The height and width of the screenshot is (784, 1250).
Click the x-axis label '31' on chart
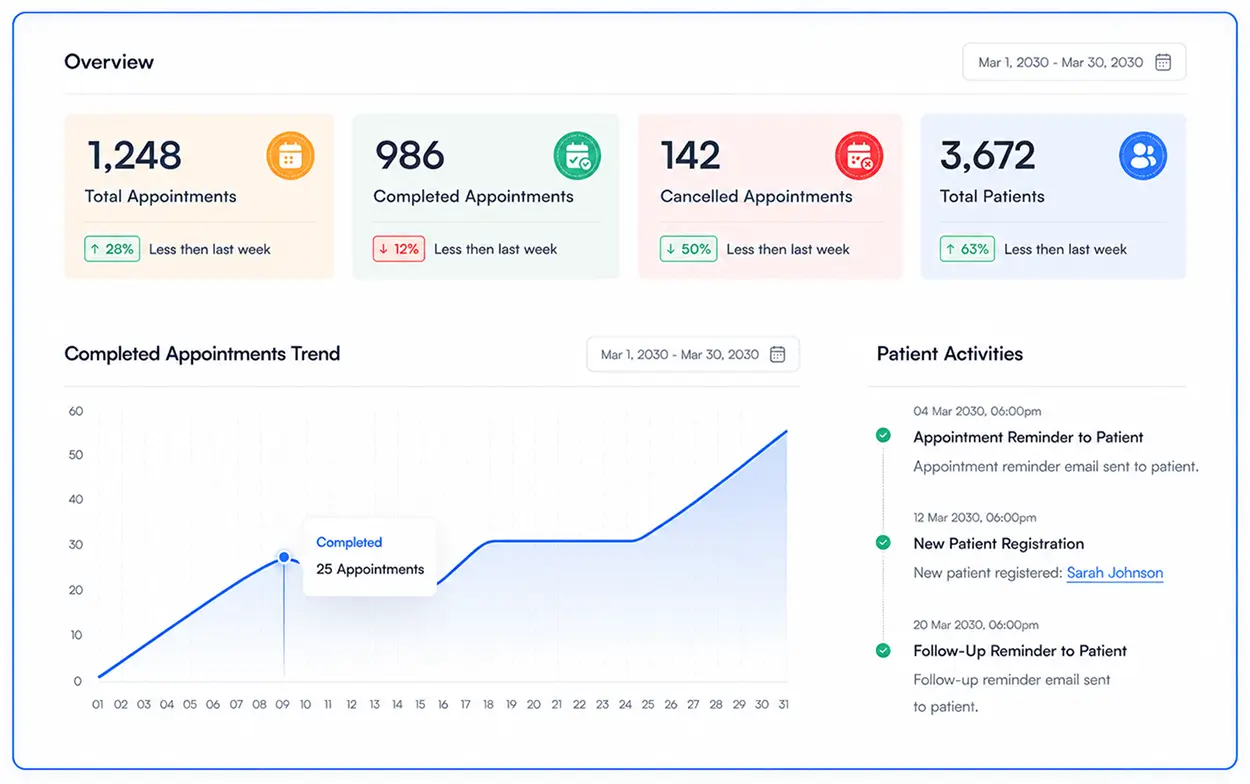784,705
